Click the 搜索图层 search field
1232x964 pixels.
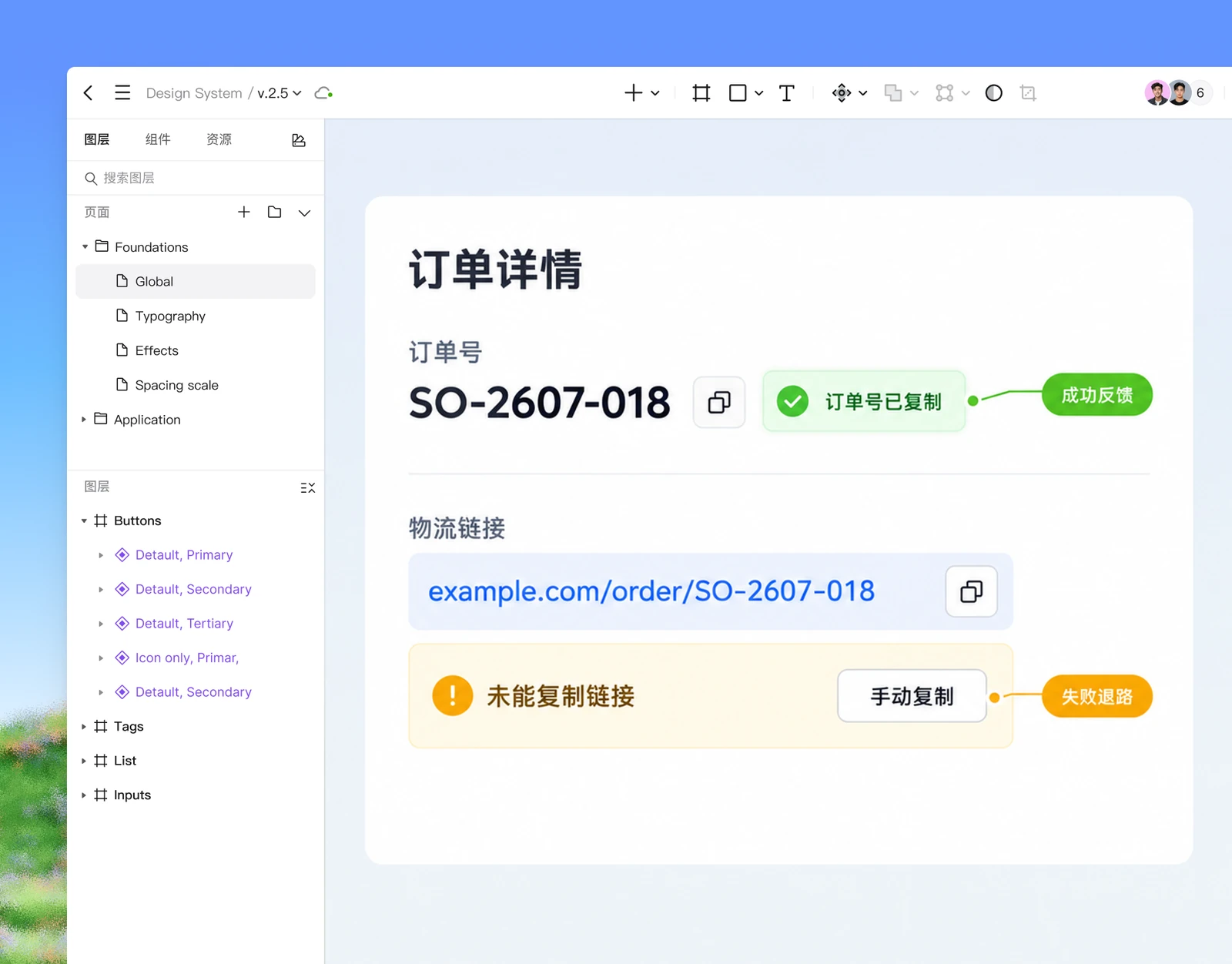click(x=196, y=178)
